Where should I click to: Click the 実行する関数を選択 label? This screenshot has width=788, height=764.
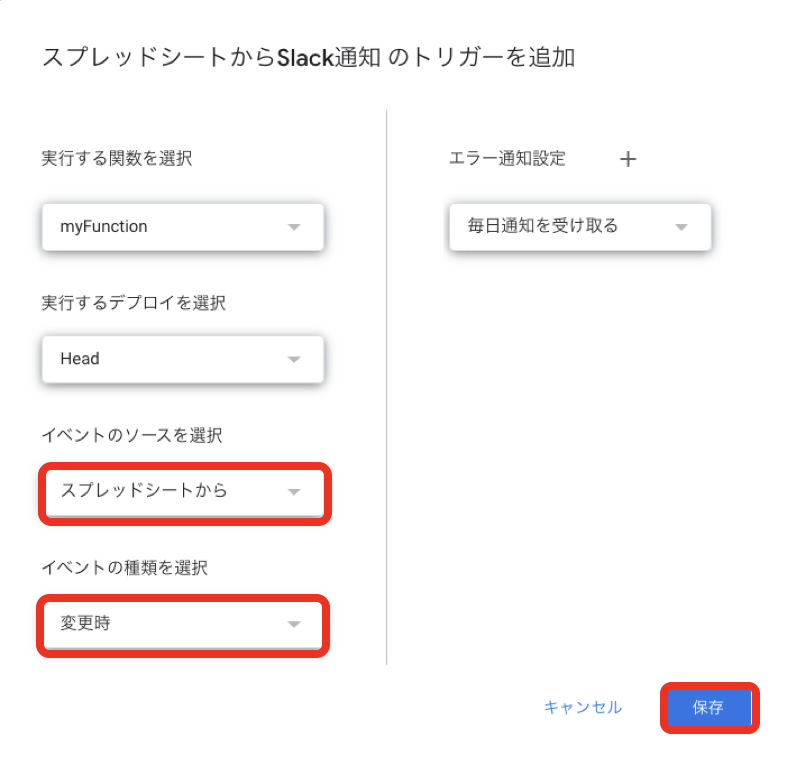coord(117,158)
